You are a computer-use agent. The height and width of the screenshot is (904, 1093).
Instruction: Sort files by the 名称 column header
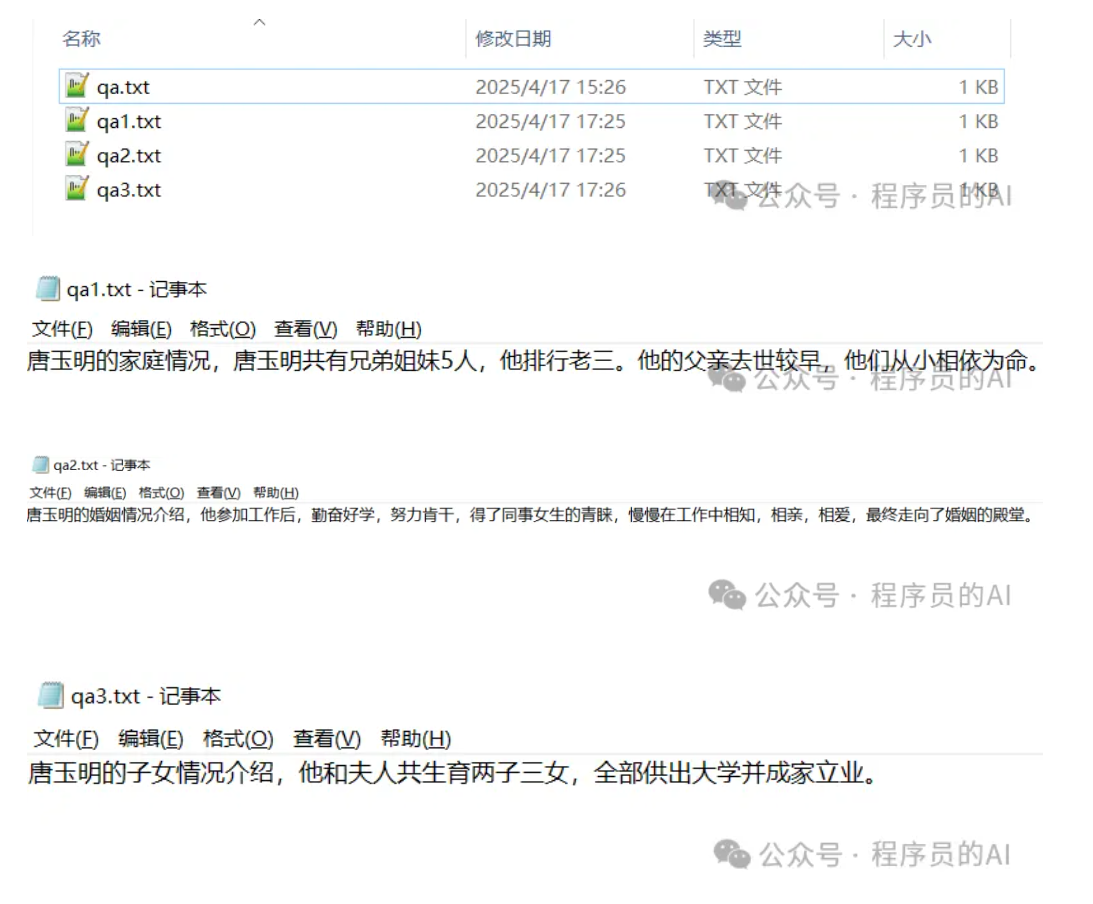coord(82,38)
